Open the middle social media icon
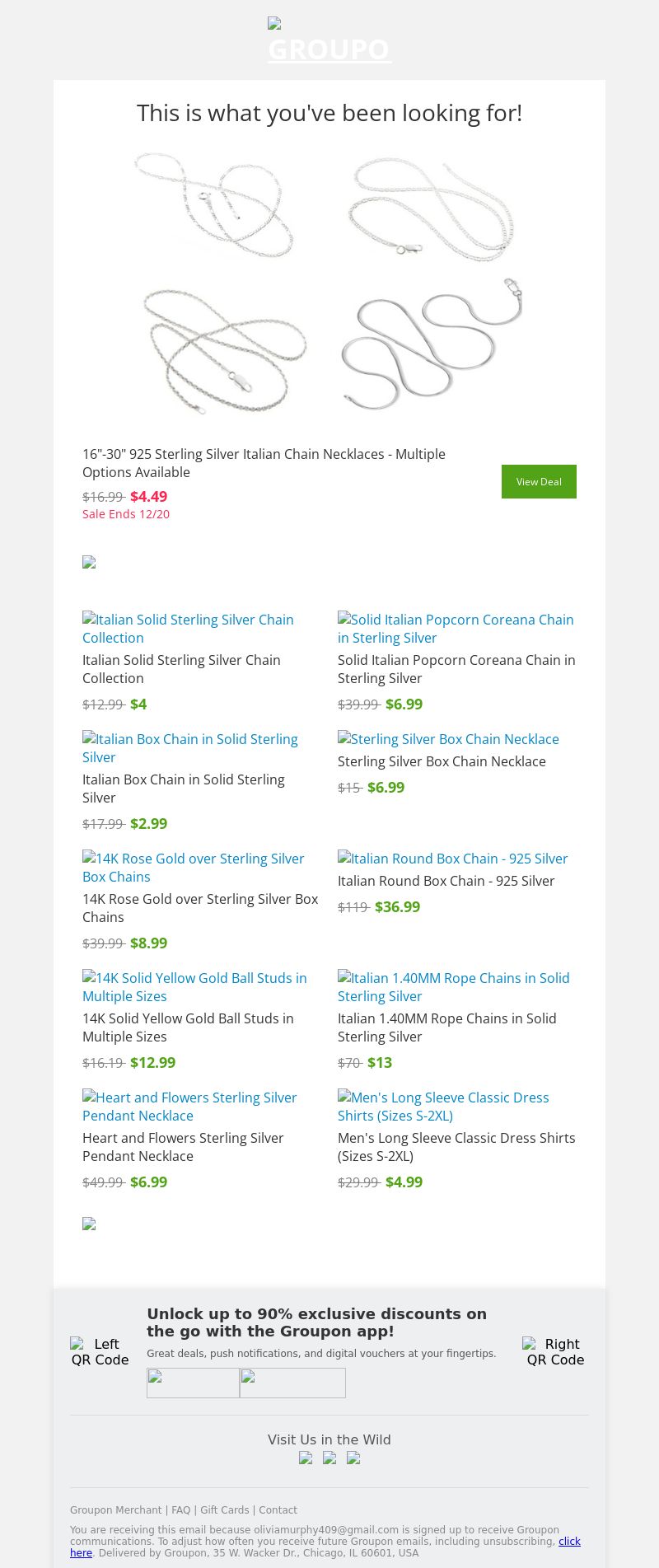This screenshot has width=659, height=1568. point(329,1458)
